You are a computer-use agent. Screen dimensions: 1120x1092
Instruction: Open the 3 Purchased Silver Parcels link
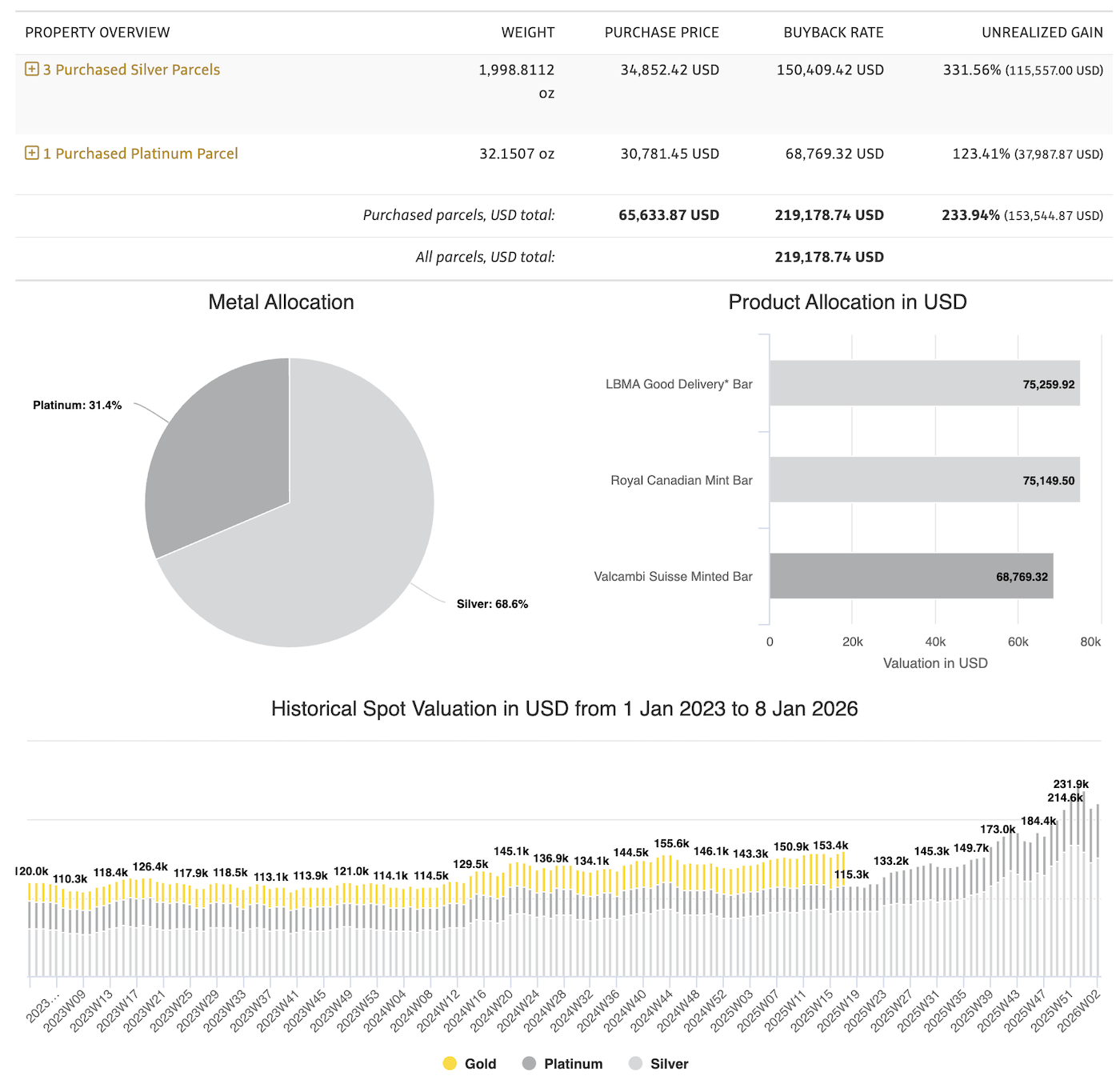(x=131, y=70)
